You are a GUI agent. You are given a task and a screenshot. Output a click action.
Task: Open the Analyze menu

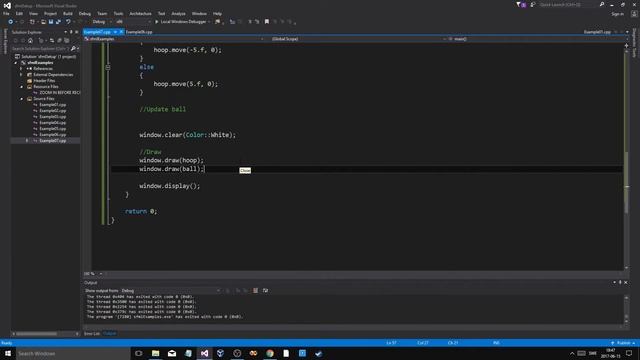click(178, 13)
